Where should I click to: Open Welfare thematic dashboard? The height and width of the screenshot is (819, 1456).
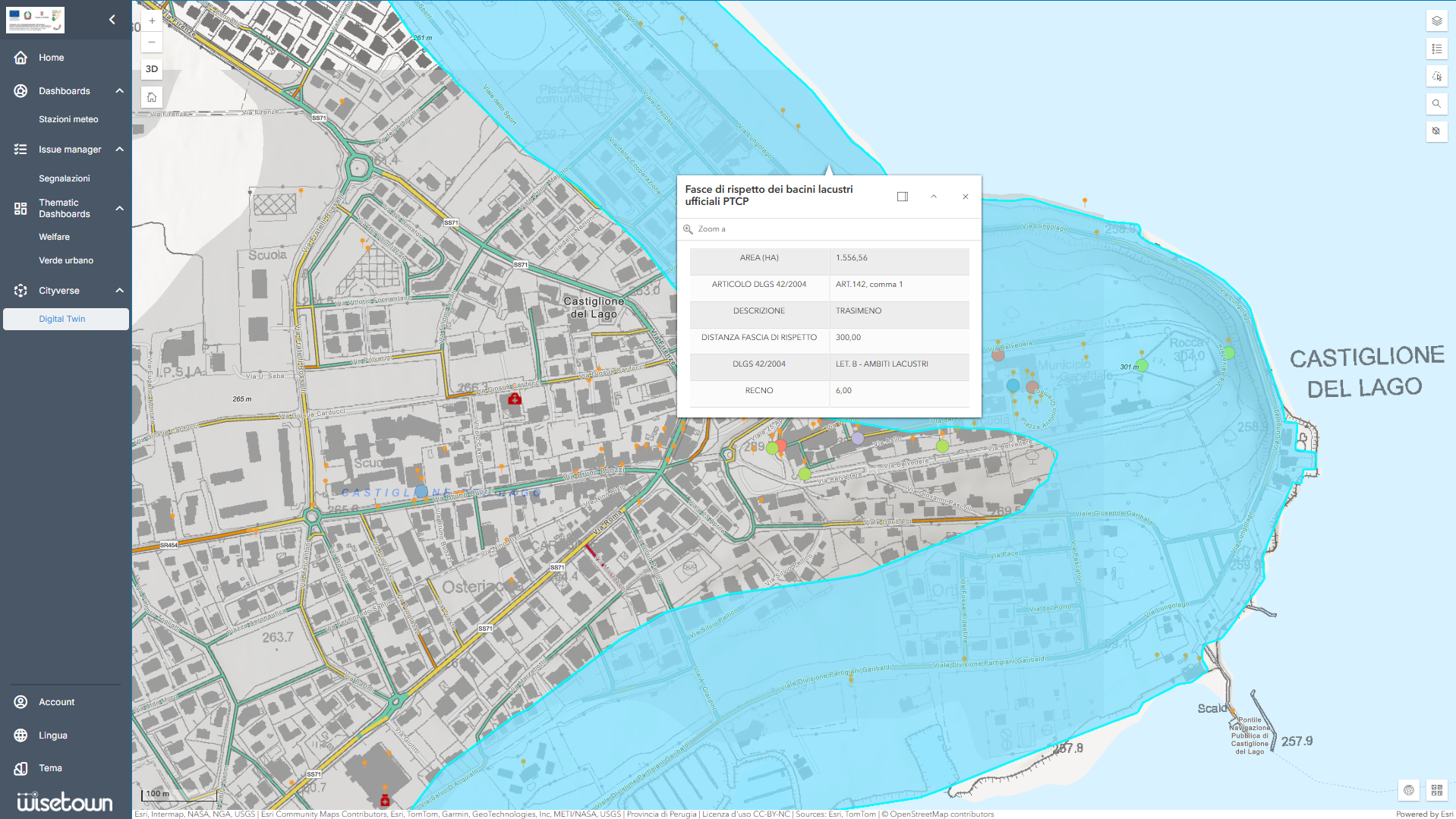point(54,237)
